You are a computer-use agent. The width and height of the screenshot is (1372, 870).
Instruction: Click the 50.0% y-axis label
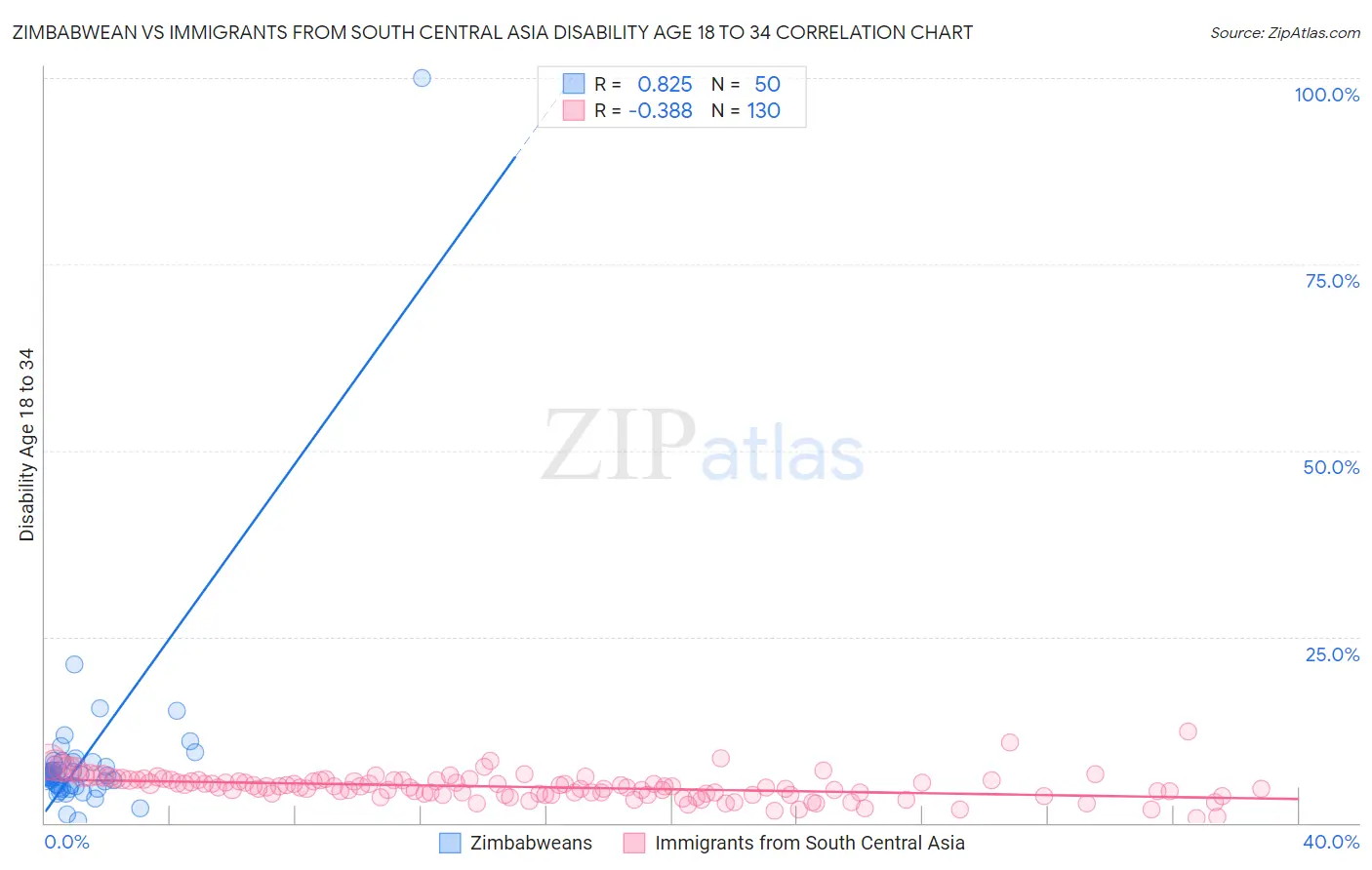click(x=1331, y=467)
